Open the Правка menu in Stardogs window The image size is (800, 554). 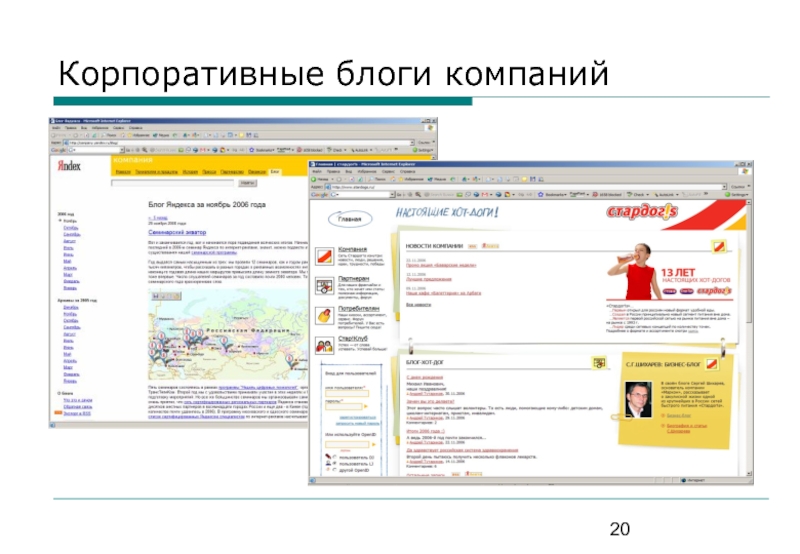(x=334, y=172)
